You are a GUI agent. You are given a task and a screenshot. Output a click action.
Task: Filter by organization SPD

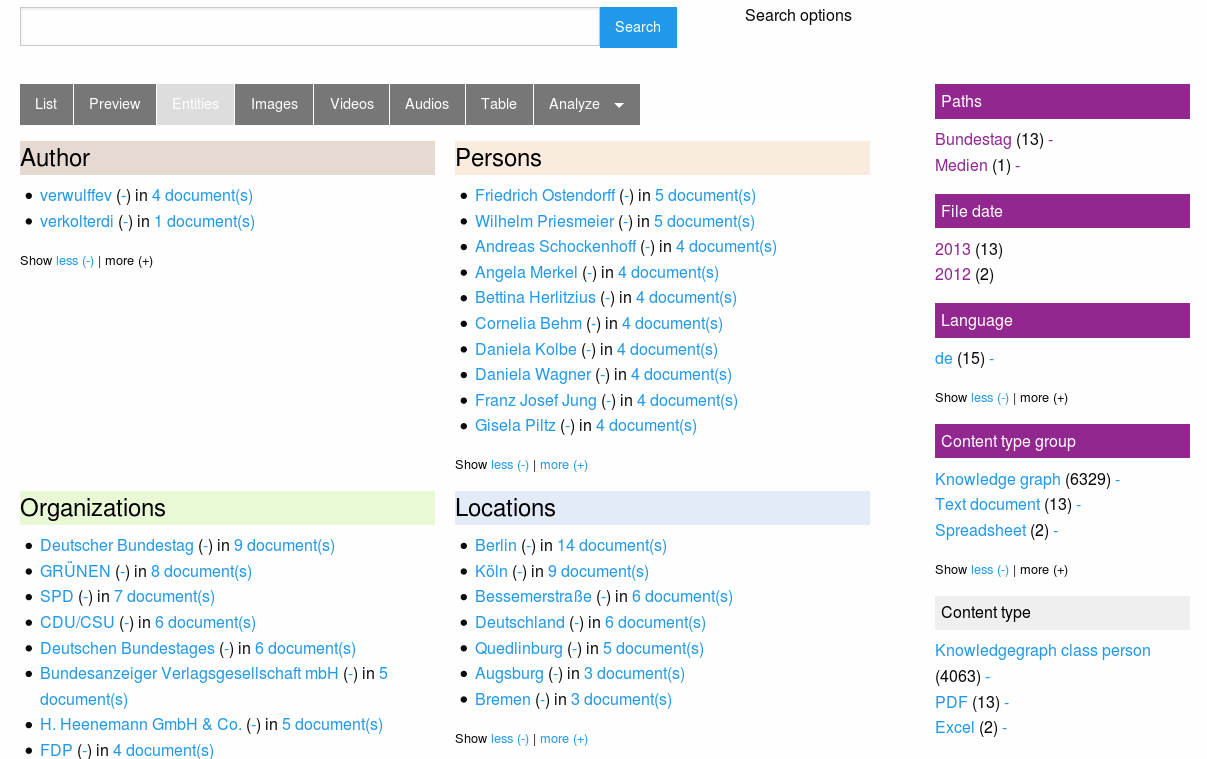coord(57,596)
